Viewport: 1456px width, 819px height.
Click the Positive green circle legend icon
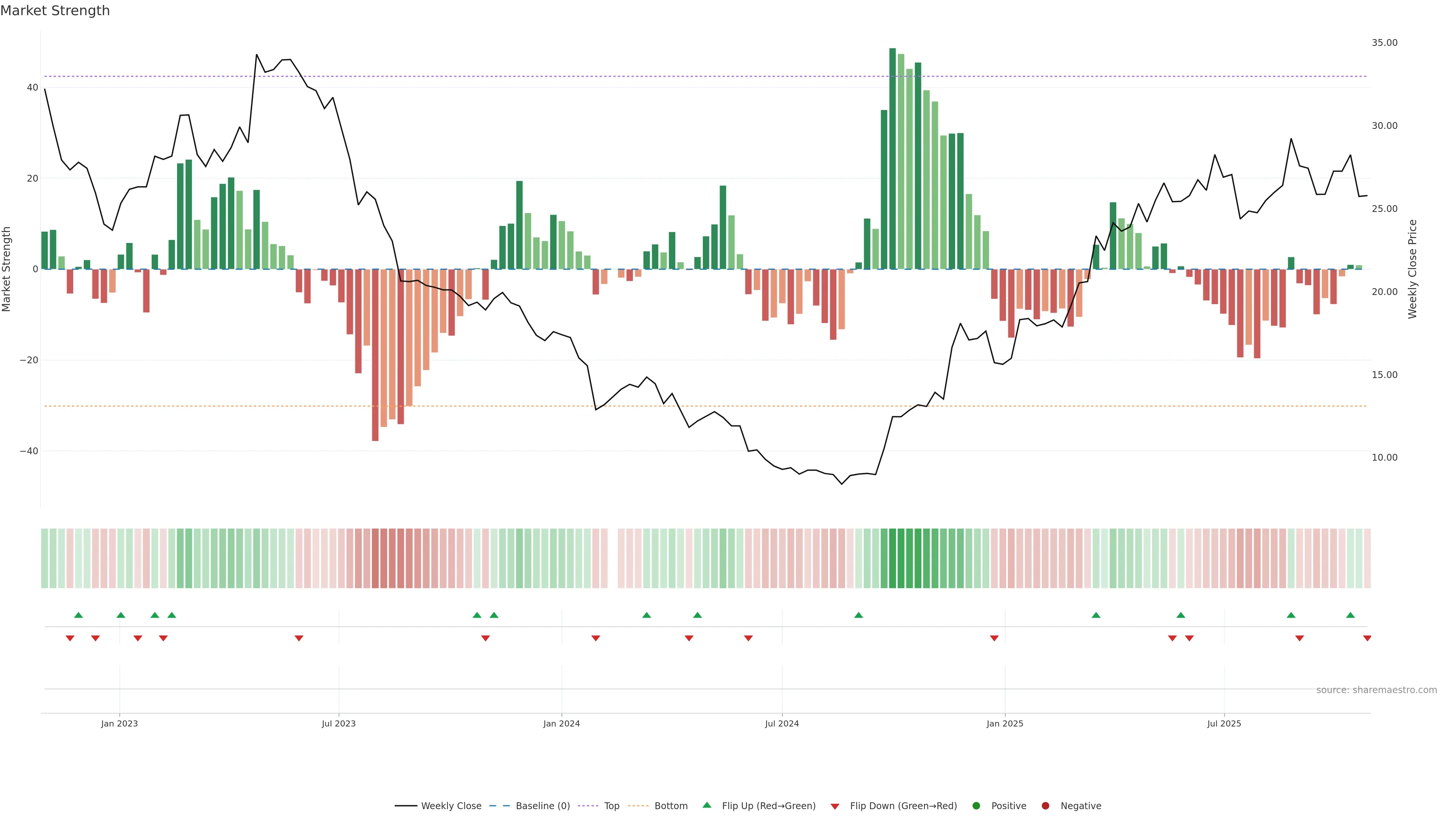[976, 806]
